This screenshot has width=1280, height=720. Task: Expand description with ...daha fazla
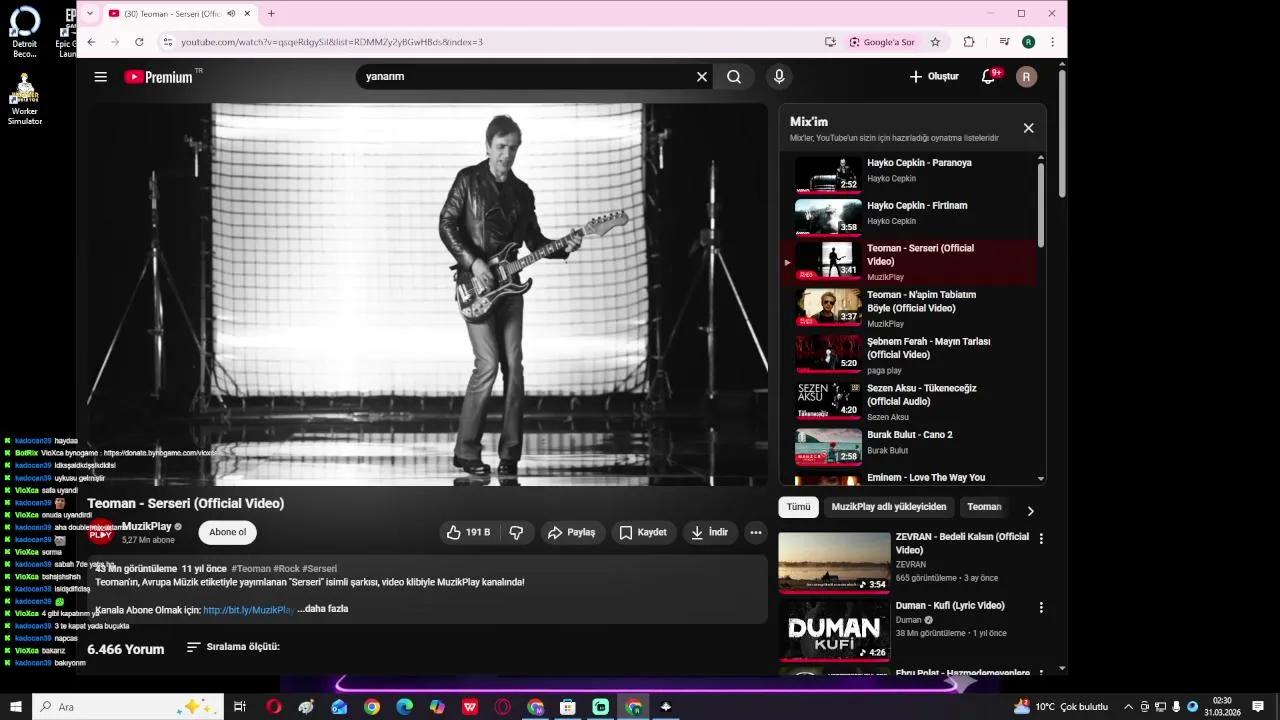click(x=322, y=608)
